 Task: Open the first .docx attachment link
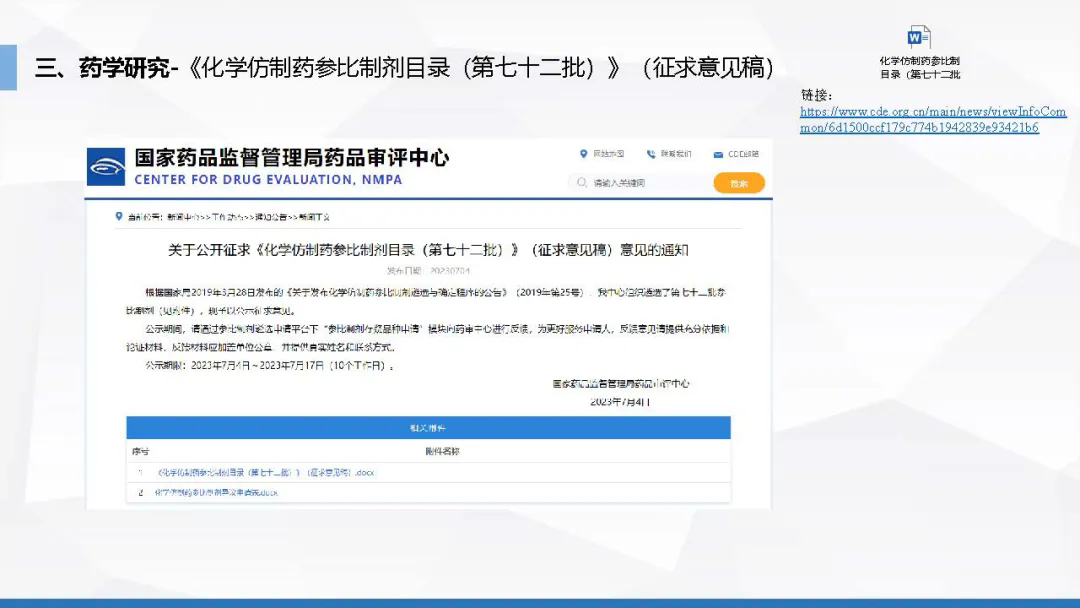tap(265, 472)
